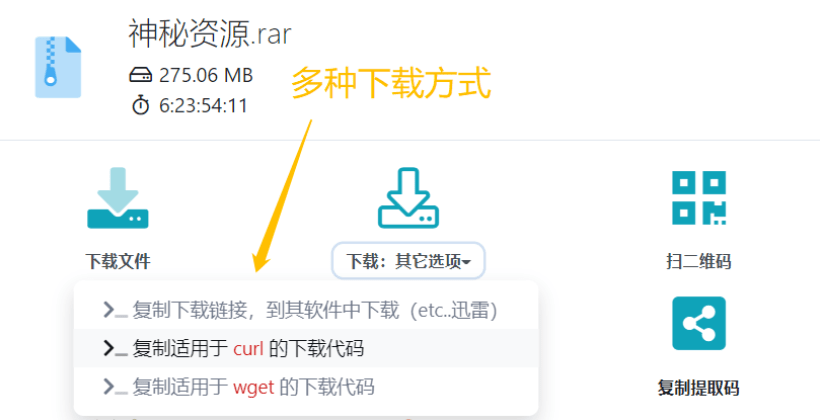Click the 复制提取码 label
This screenshot has width=820, height=420.
pos(698,388)
